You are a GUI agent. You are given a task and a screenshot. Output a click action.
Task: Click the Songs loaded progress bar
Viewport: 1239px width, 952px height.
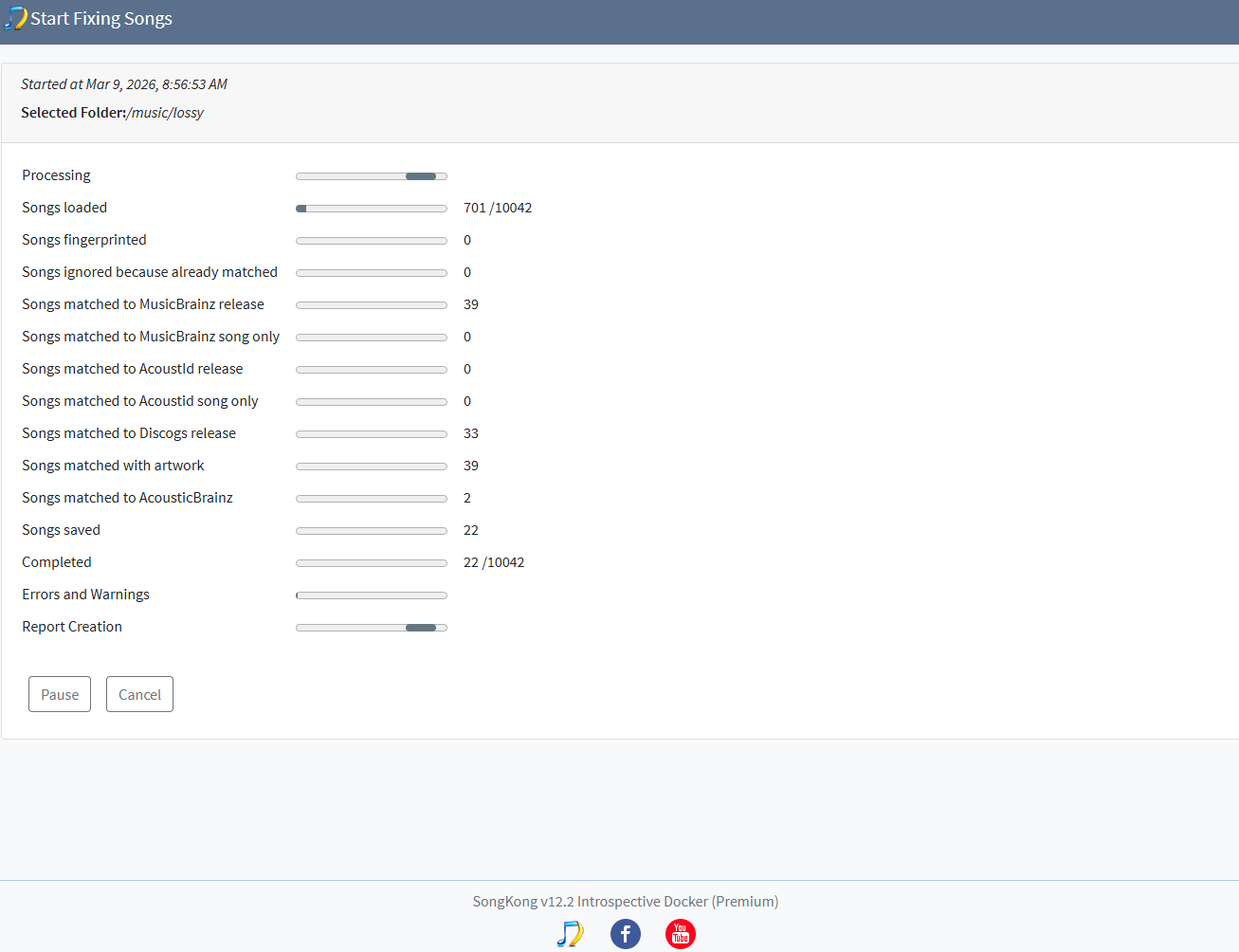pyautogui.click(x=371, y=208)
